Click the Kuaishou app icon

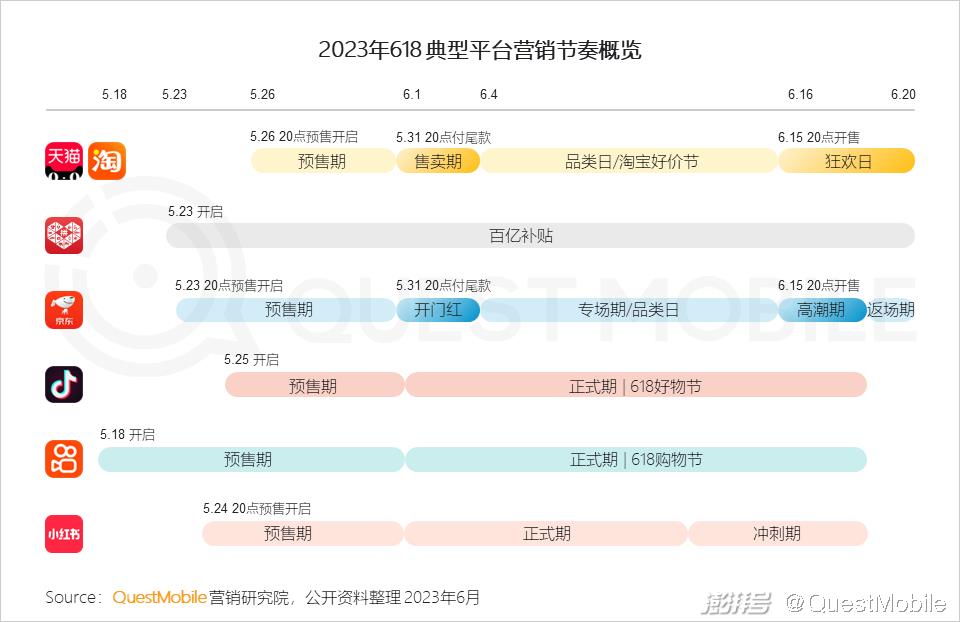click(x=64, y=459)
